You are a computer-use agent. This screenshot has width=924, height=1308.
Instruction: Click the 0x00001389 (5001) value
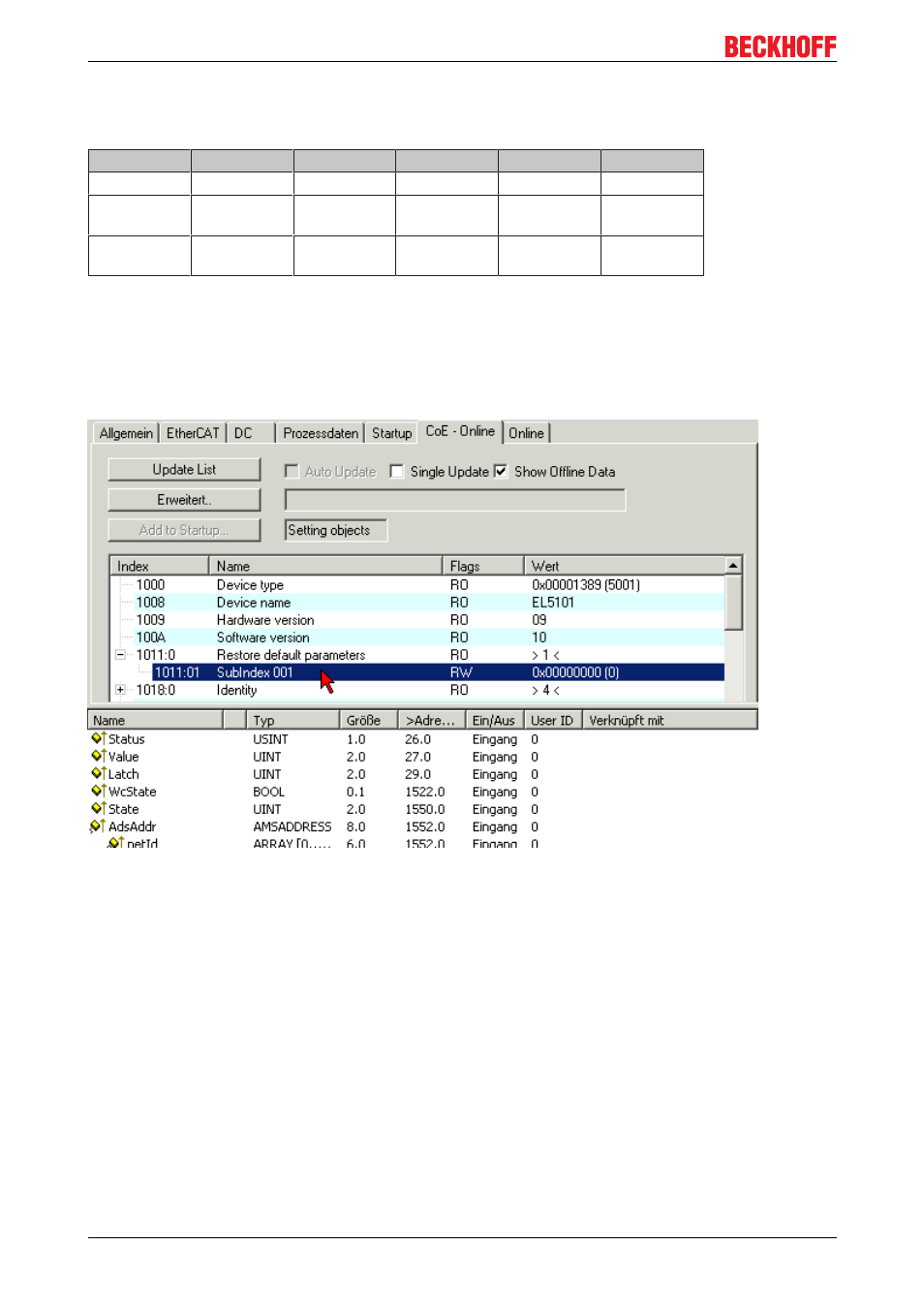(586, 585)
